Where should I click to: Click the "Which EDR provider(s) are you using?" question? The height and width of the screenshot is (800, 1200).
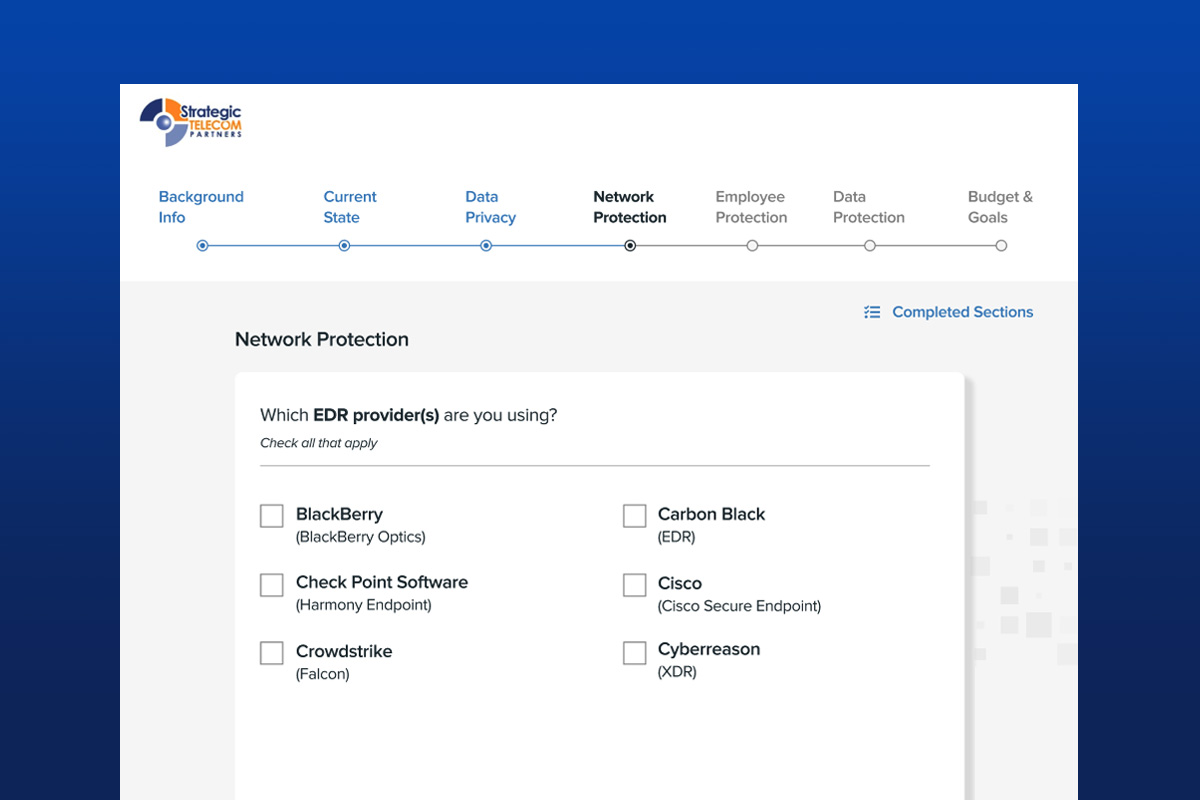click(409, 415)
